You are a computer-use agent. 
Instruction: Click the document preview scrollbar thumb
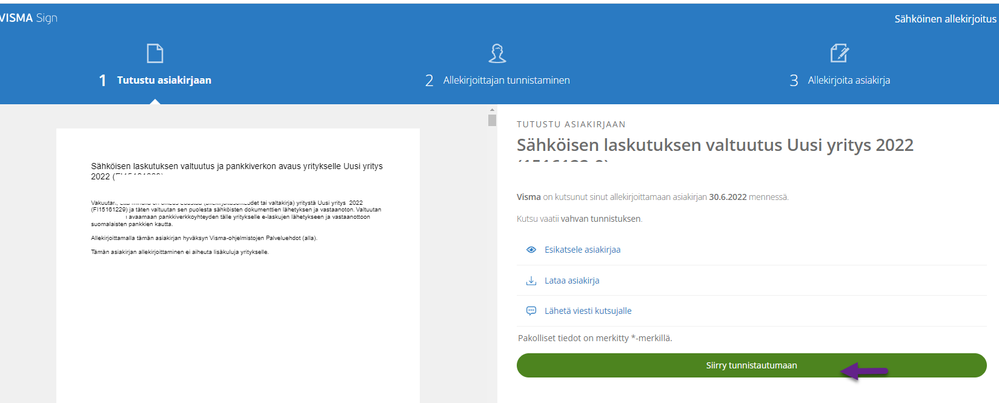click(492, 121)
